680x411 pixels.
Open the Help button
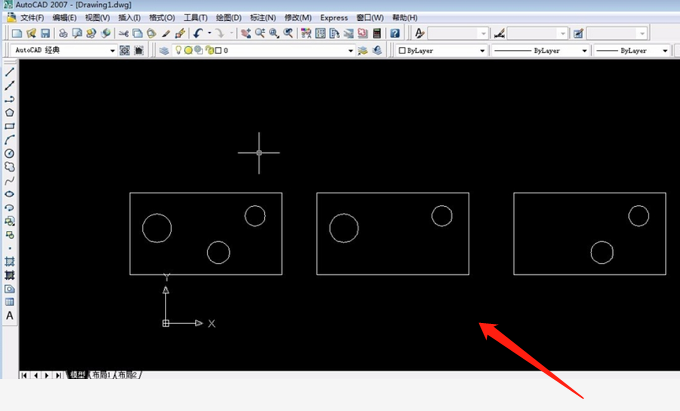(x=395, y=33)
